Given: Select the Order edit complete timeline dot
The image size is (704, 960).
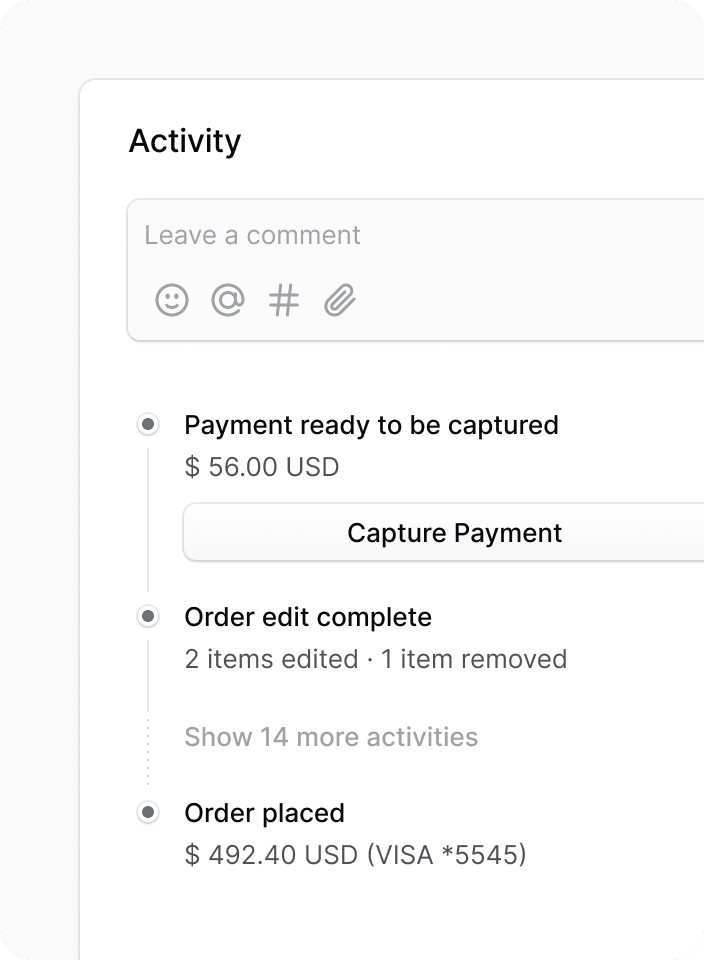Looking at the screenshot, I should (x=148, y=616).
